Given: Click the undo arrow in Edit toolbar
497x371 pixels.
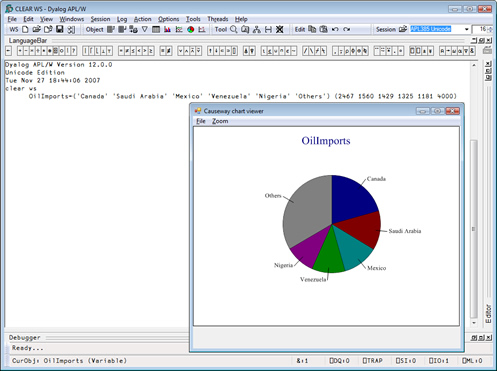Looking at the screenshot, I should (335, 29).
